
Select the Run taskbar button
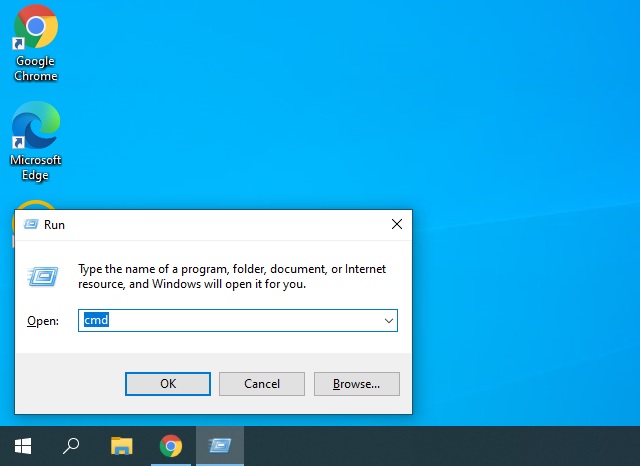coord(220,446)
